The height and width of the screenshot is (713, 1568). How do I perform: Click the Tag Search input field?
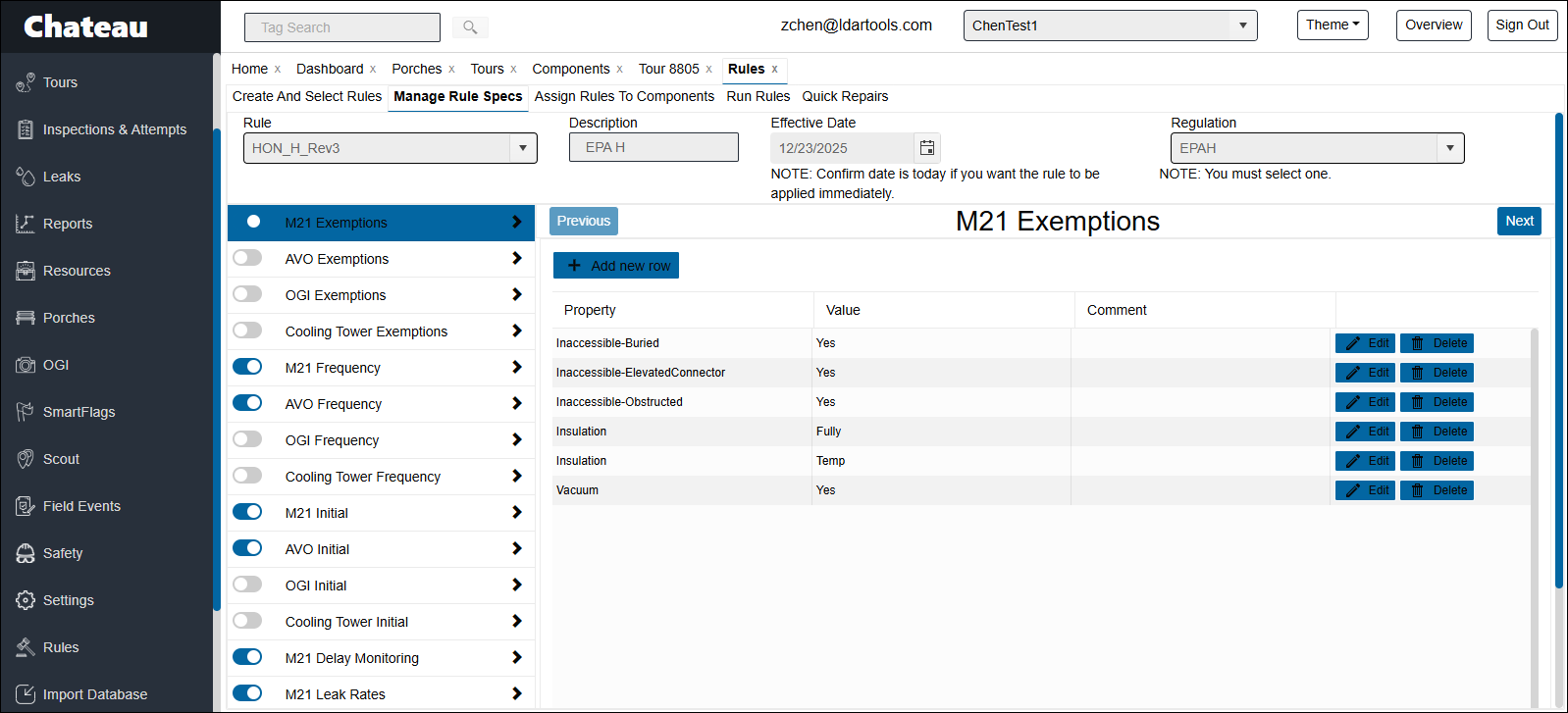pos(341,27)
